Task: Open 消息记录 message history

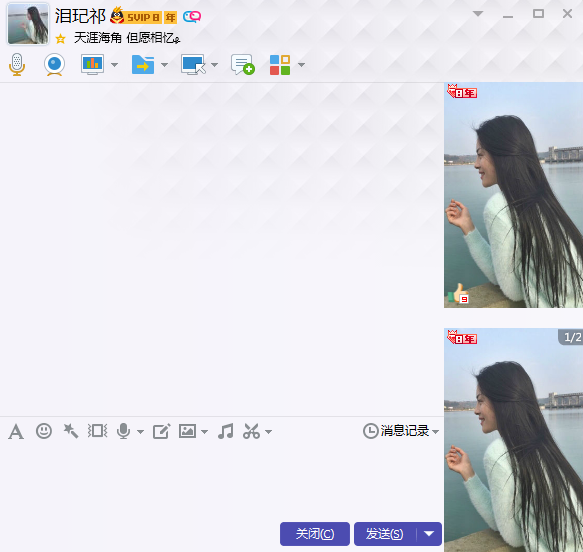Action: (401, 431)
